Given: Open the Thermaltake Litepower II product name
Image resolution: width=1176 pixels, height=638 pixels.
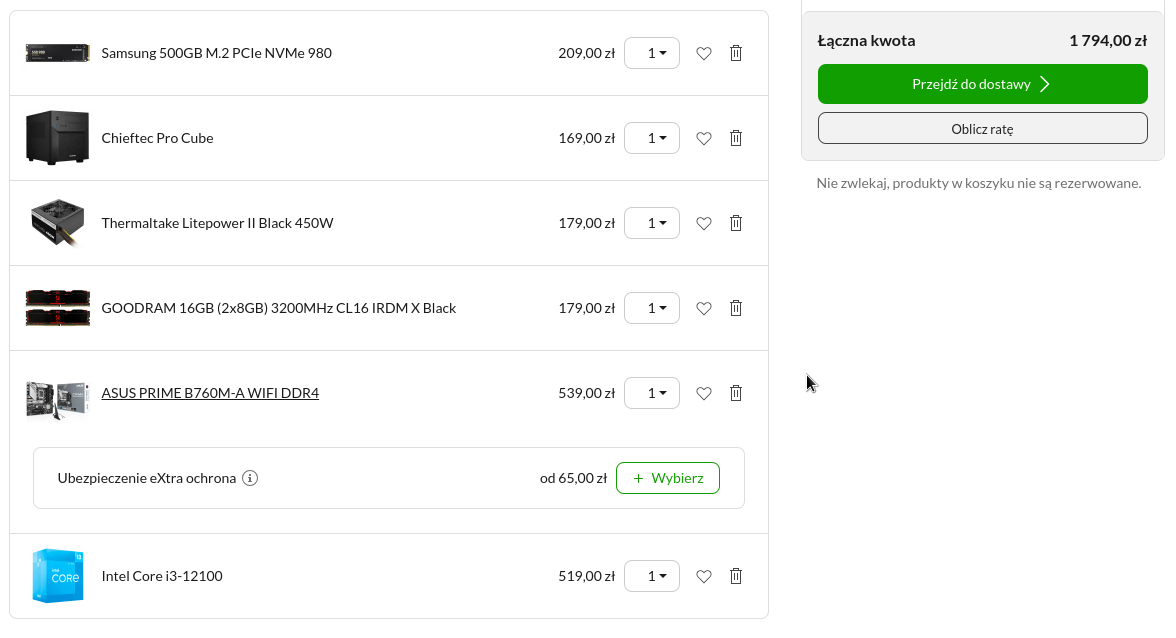Looking at the screenshot, I should 218,223.
